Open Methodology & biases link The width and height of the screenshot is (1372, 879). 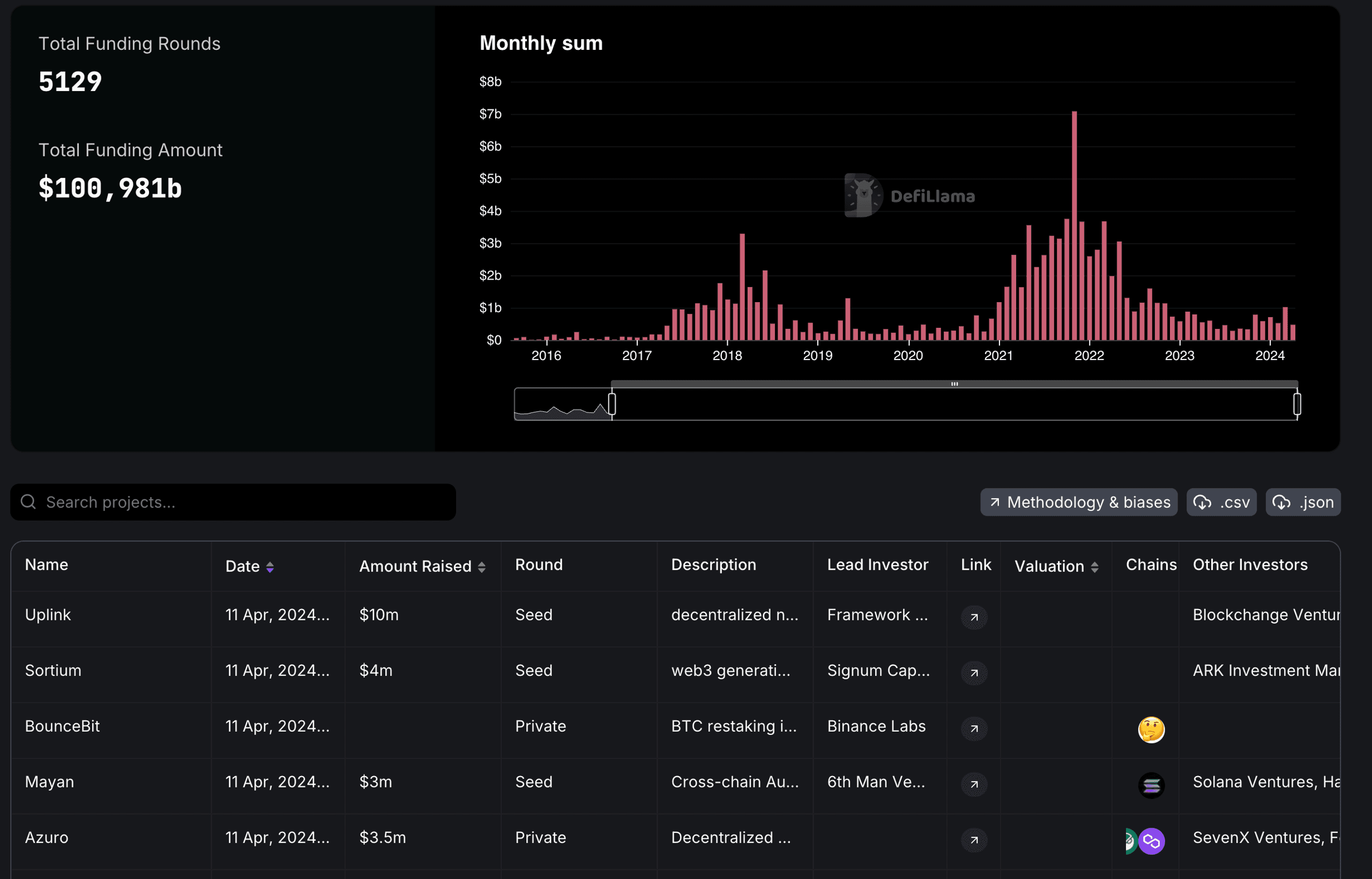1078,502
